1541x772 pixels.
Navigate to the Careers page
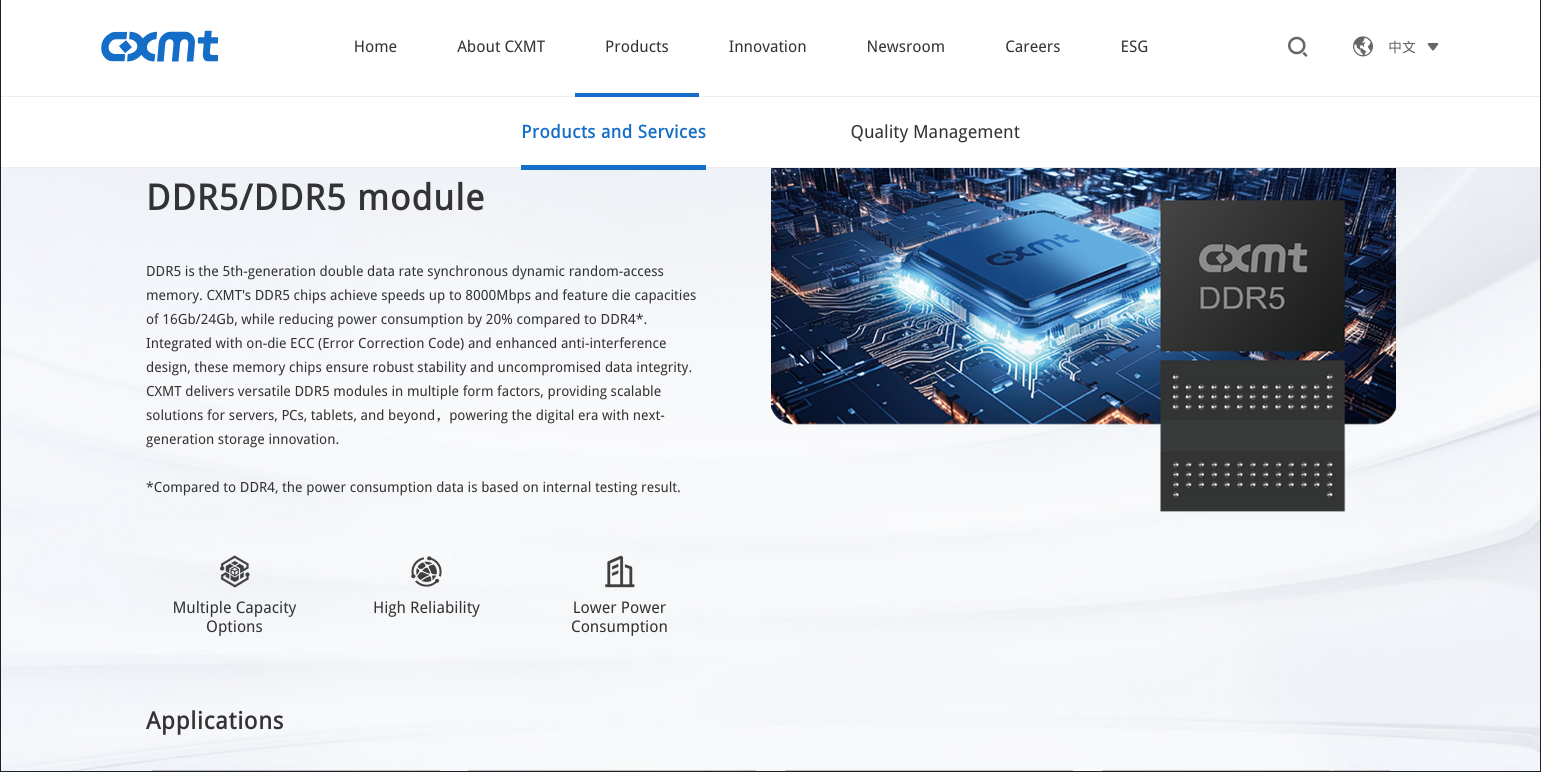[1032, 47]
